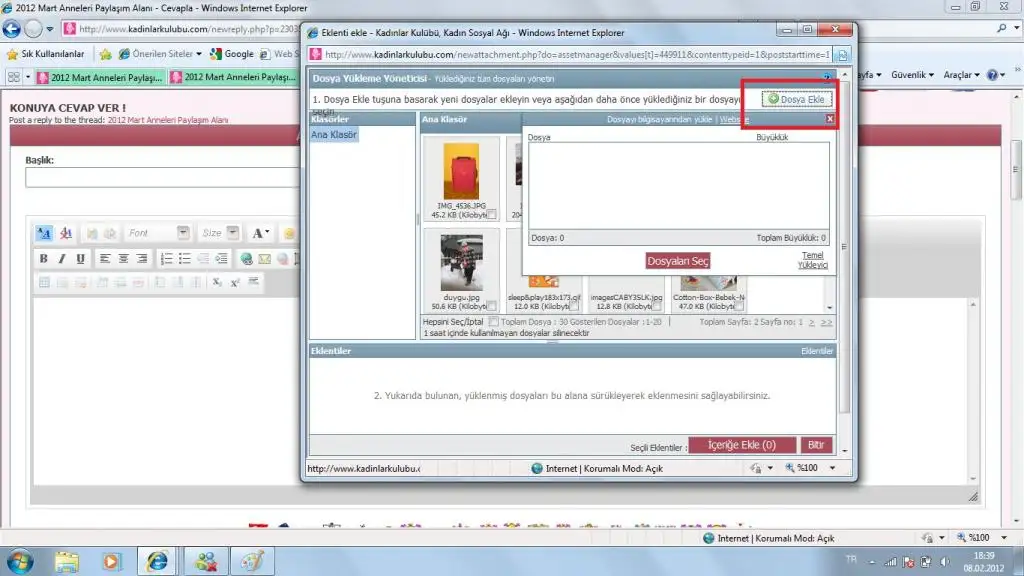
Task: Open the Size dropdown in the editor
Action: 232,232
